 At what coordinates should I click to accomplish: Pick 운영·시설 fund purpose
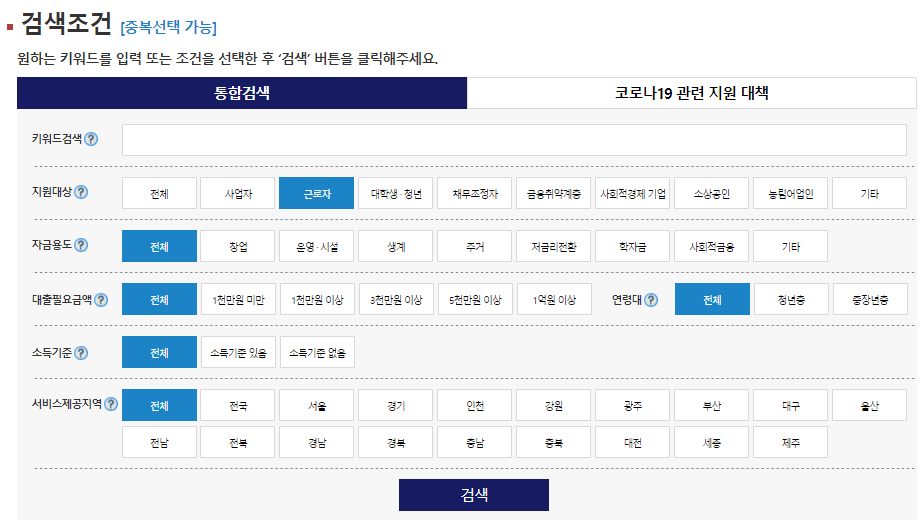(317, 246)
